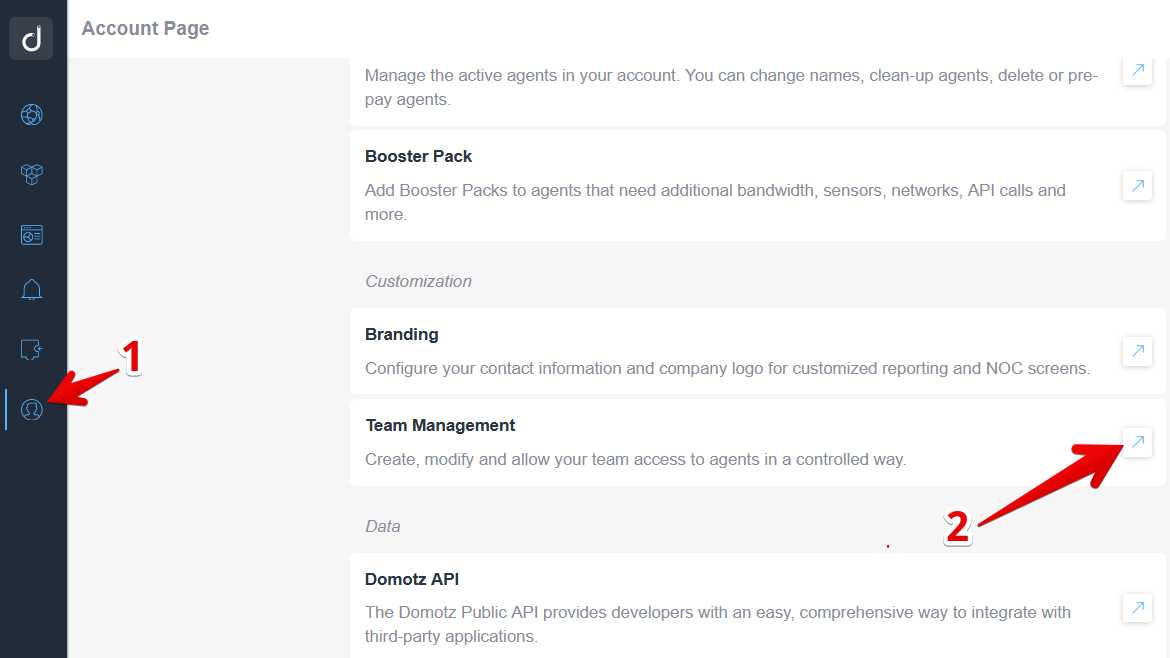
Task: Select the integrations puzzle icon in the sidebar
Action: pos(31,349)
